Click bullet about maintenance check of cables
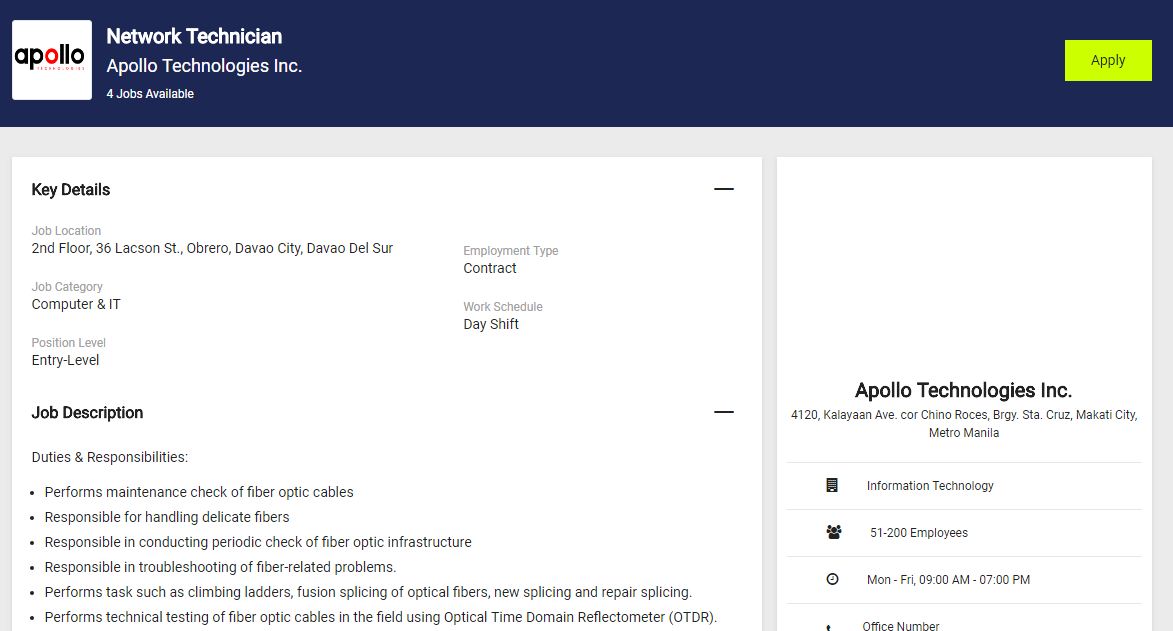Viewport: 1173px width, 631px height. point(199,492)
